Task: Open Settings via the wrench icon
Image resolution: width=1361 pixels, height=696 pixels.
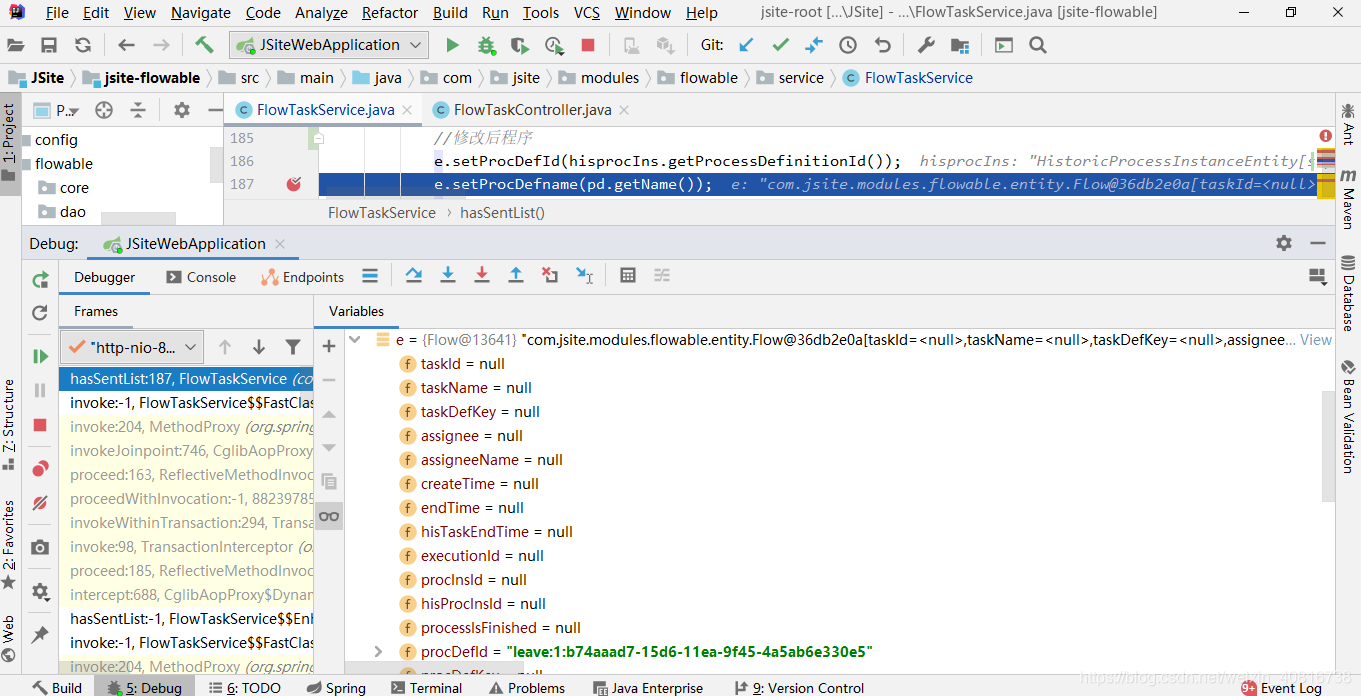Action: click(x=926, y=45)
